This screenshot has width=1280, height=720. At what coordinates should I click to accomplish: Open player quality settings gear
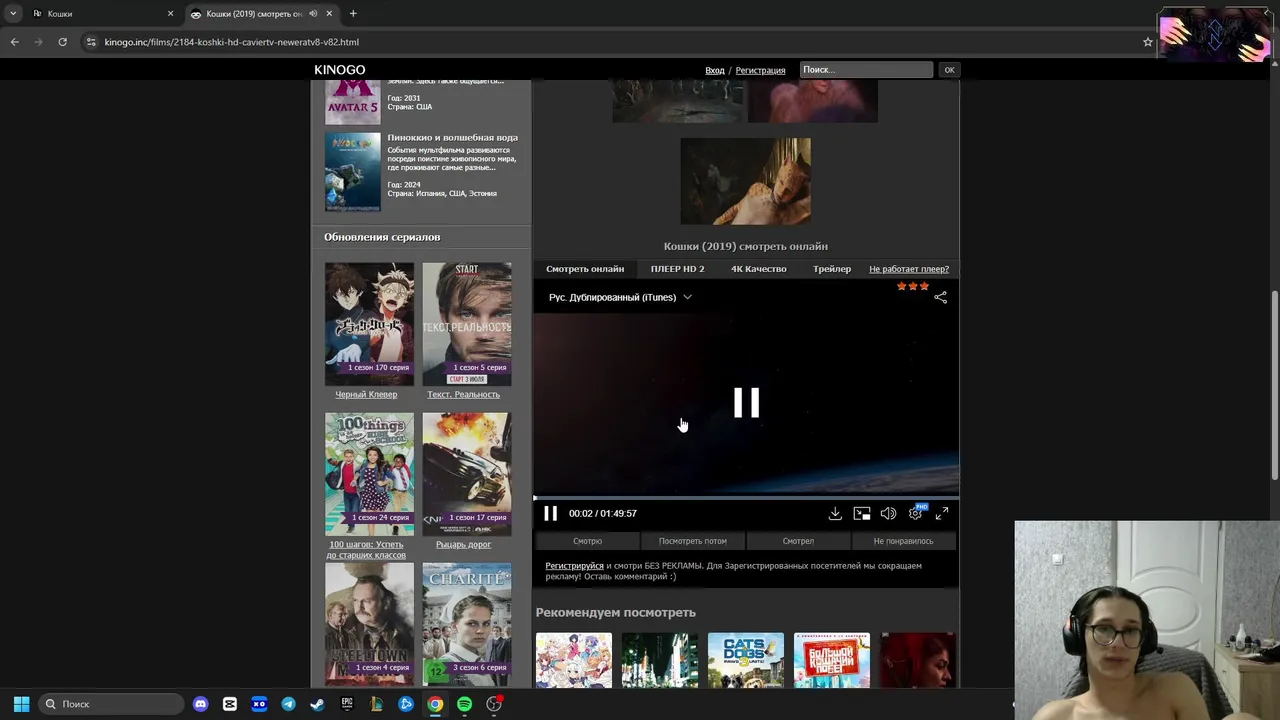(915, 513)
